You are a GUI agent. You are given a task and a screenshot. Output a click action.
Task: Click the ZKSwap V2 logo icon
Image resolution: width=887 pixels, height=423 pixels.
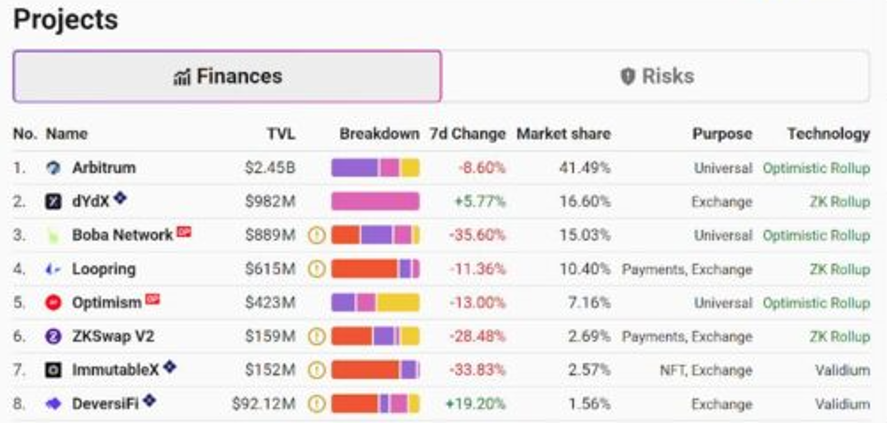tap(53, 337)
